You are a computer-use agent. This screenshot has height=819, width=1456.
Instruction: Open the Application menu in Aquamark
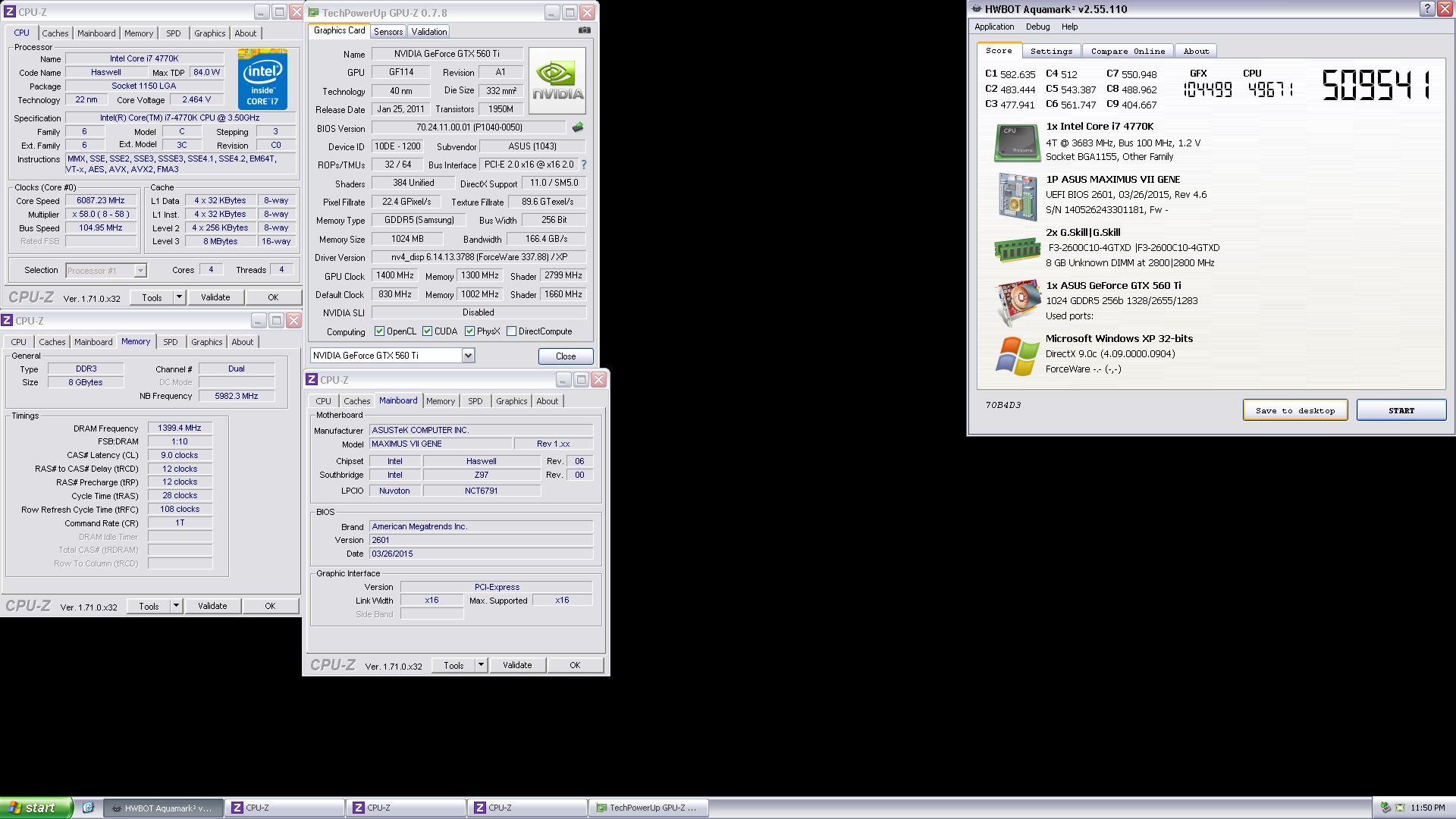(x=994, y=27)
